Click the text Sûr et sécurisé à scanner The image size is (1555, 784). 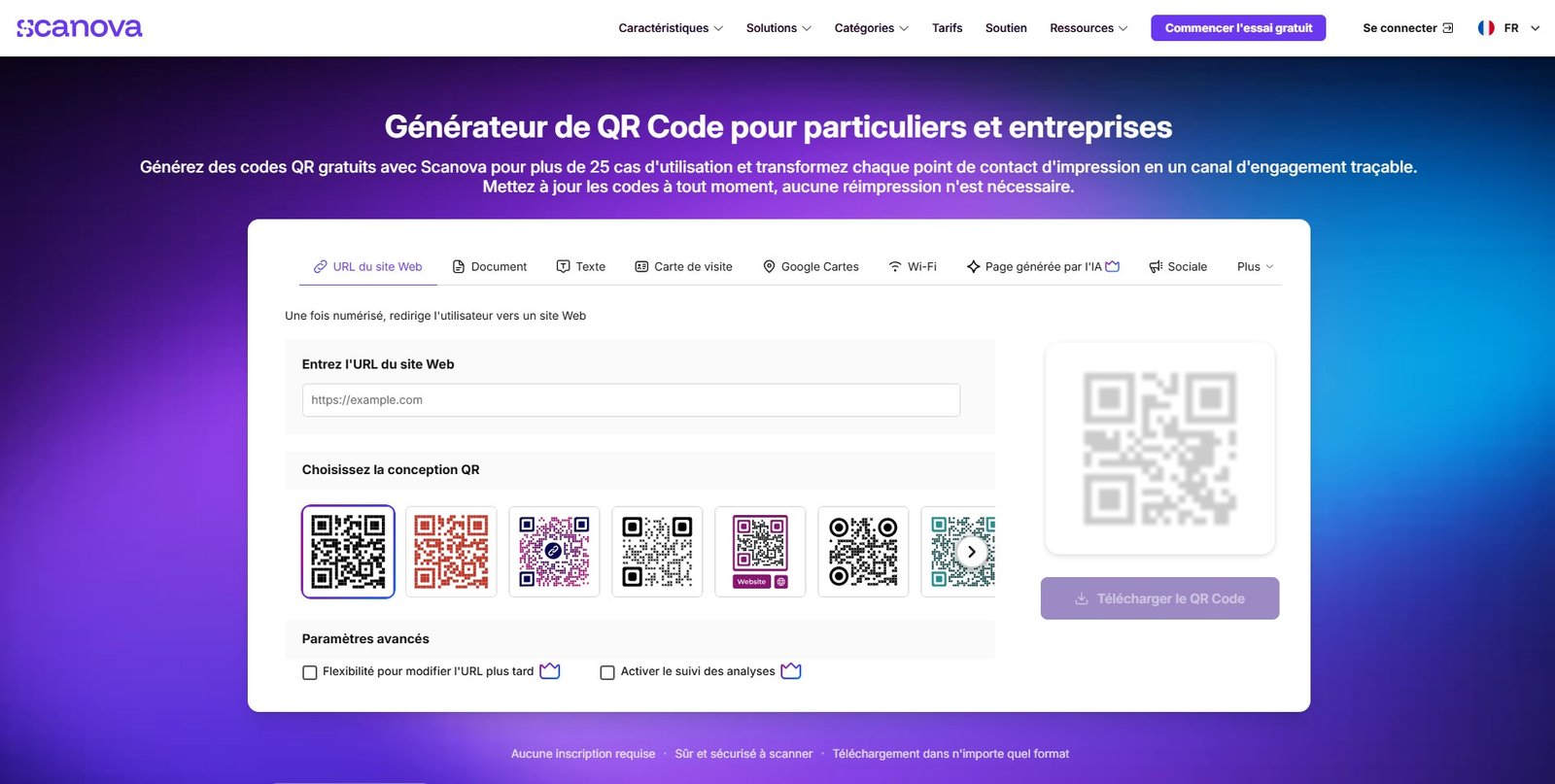coord(743,754)
